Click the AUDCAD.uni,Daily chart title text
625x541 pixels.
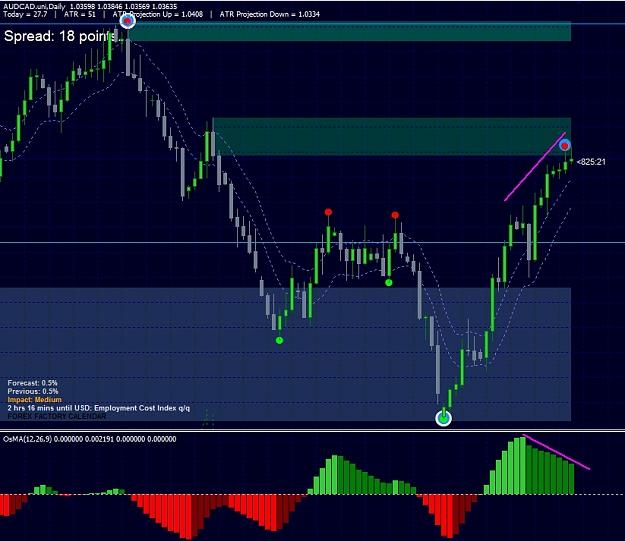pyautogui.click(x=34, y=6)
